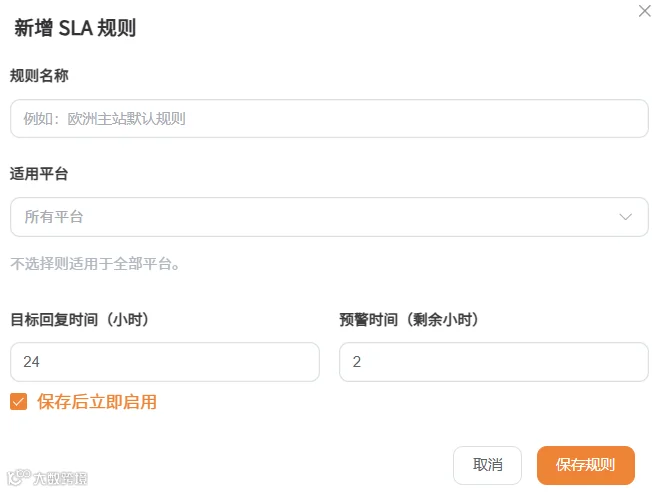This screenshot has height=492, width=664.
Task: Click the 目标回复时间（小时）label
Action: (x=80, y=319)
